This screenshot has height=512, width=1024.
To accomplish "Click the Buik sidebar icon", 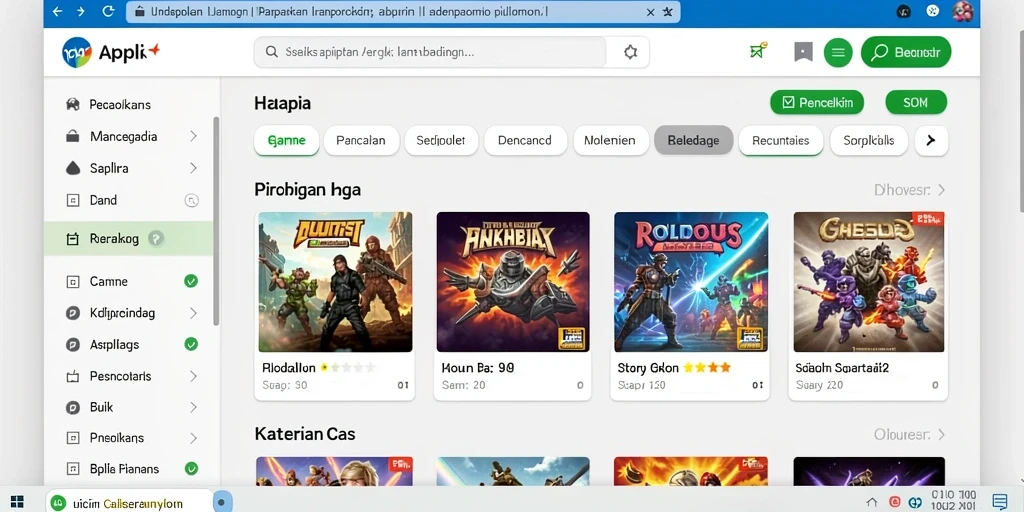I will (x=72, y=408).
